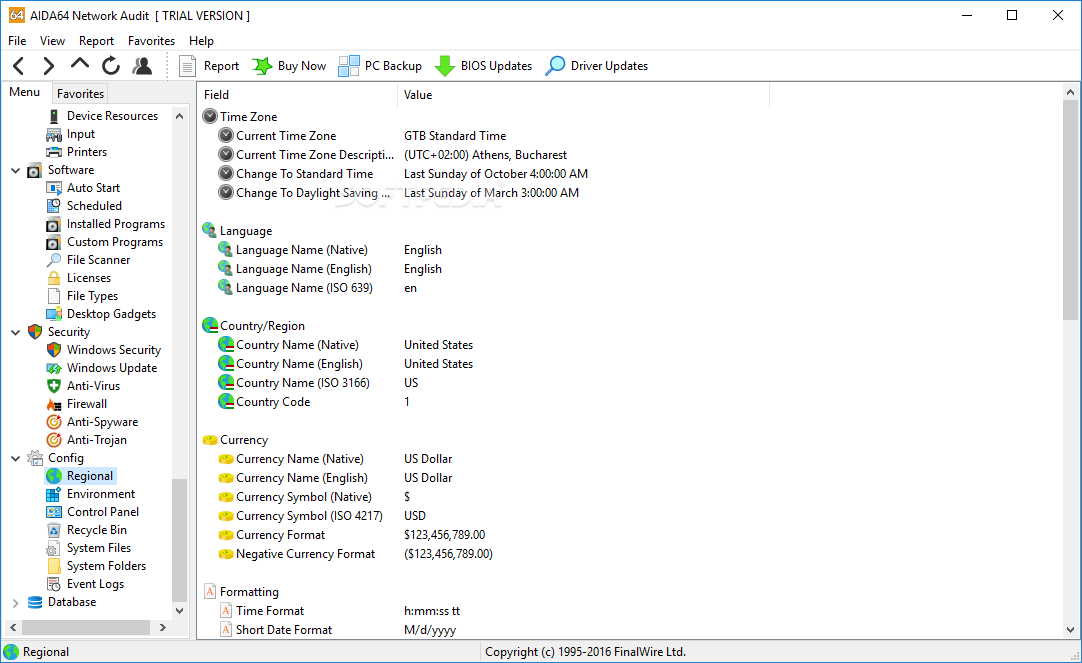Open Custom Programs in tree
1082x663 pixels.
[105, 241]
